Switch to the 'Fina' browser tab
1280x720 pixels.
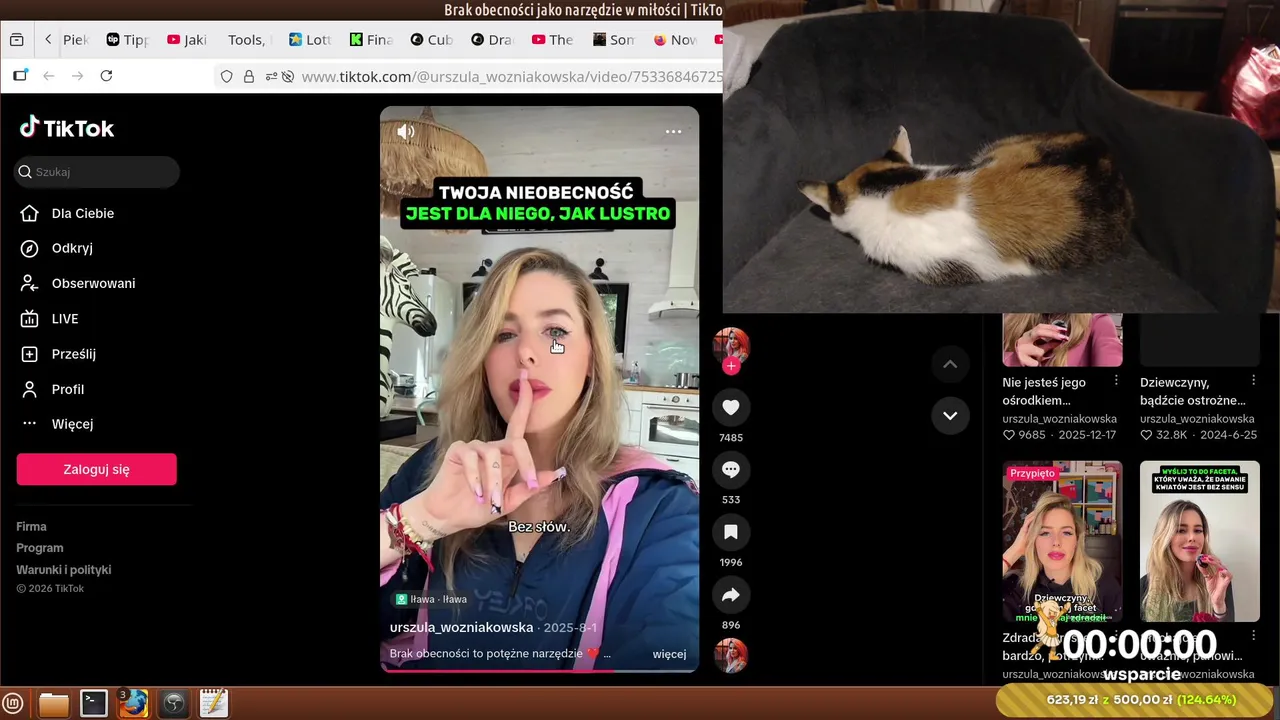click(370, 40)
